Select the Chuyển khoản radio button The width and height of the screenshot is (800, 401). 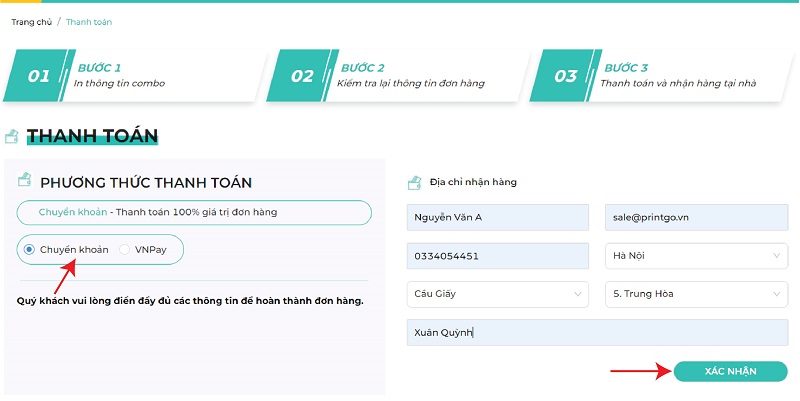tap(30, 249)
